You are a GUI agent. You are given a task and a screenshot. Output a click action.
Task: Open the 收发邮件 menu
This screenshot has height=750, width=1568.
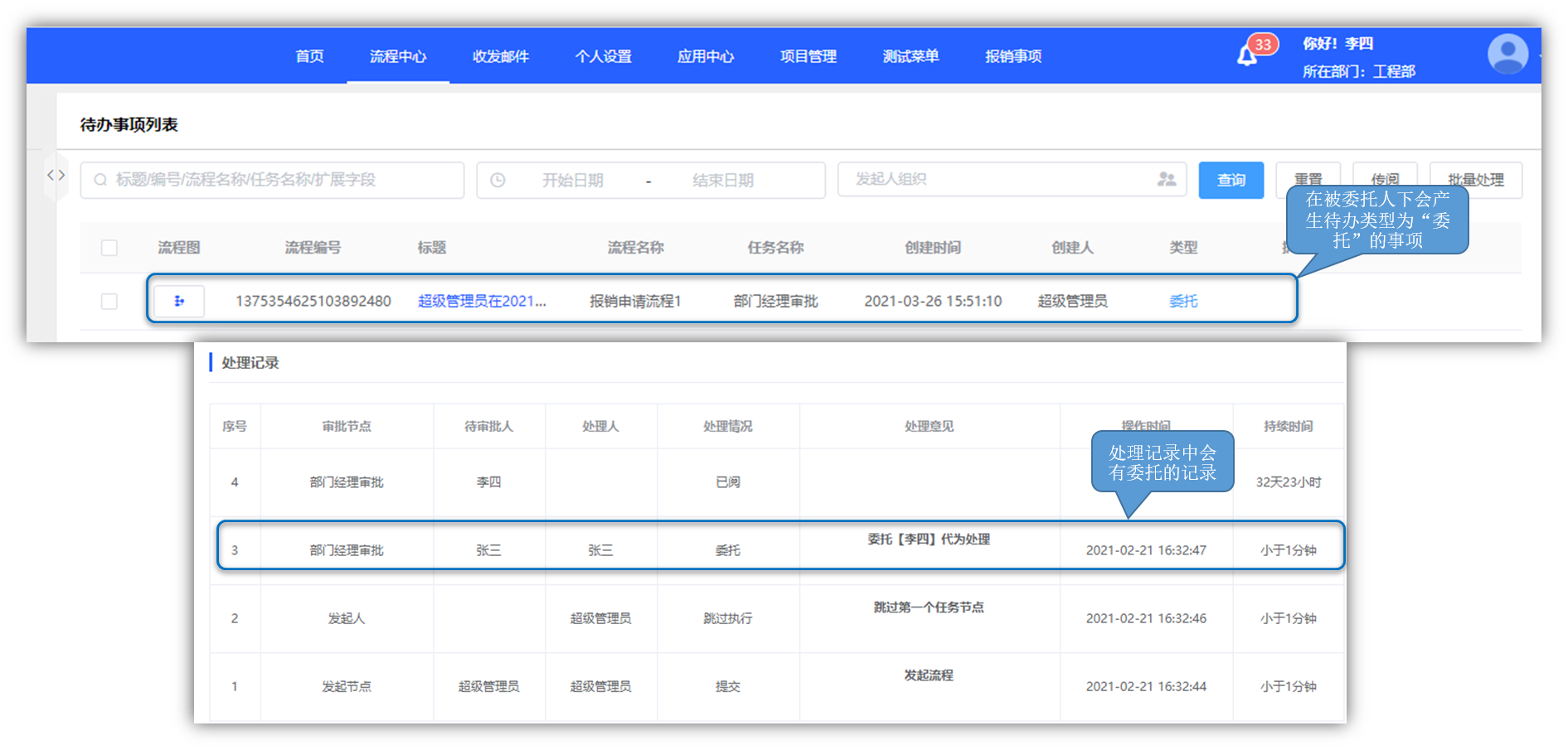501,56
